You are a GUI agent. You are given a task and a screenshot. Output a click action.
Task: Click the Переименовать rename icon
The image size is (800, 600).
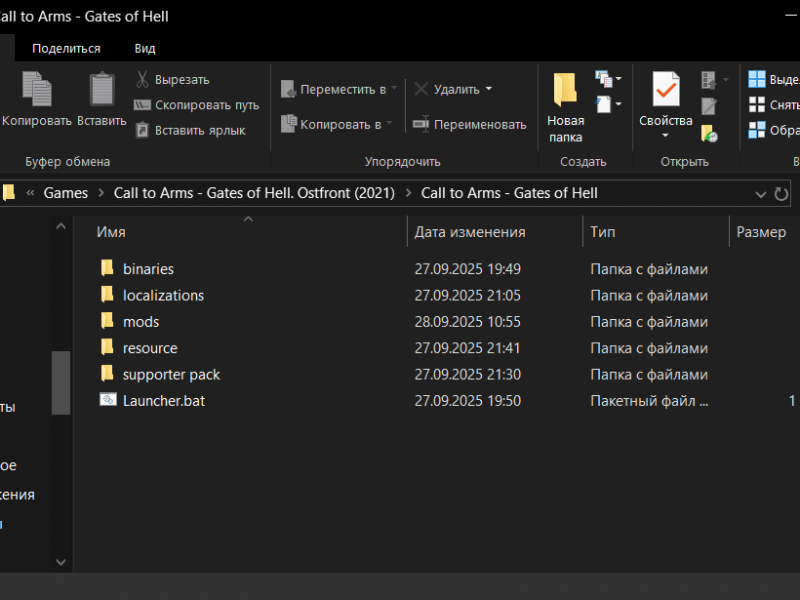(x=421, y=124)
